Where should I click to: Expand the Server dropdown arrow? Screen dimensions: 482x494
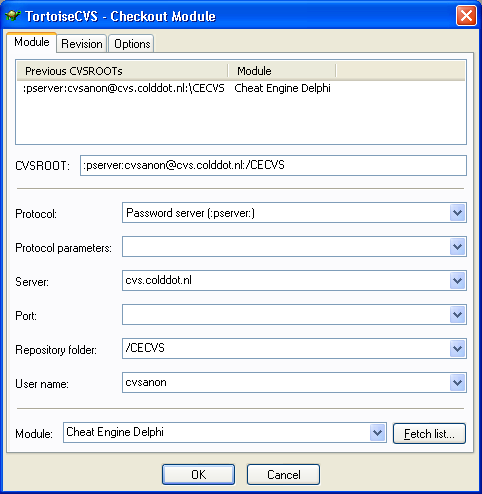click(x=457, y=281)
